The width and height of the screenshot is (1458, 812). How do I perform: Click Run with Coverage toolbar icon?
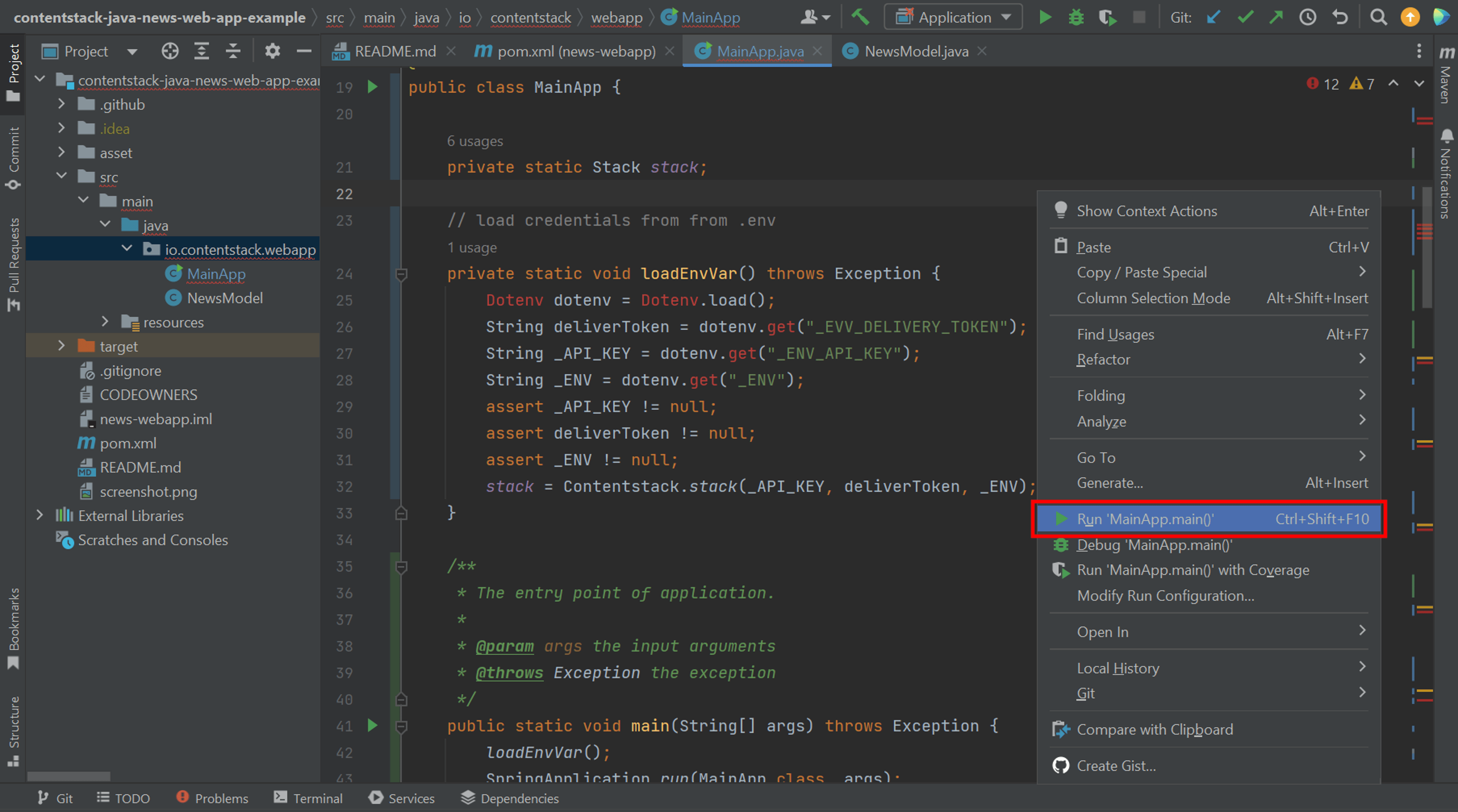[x=1108, y=17]
